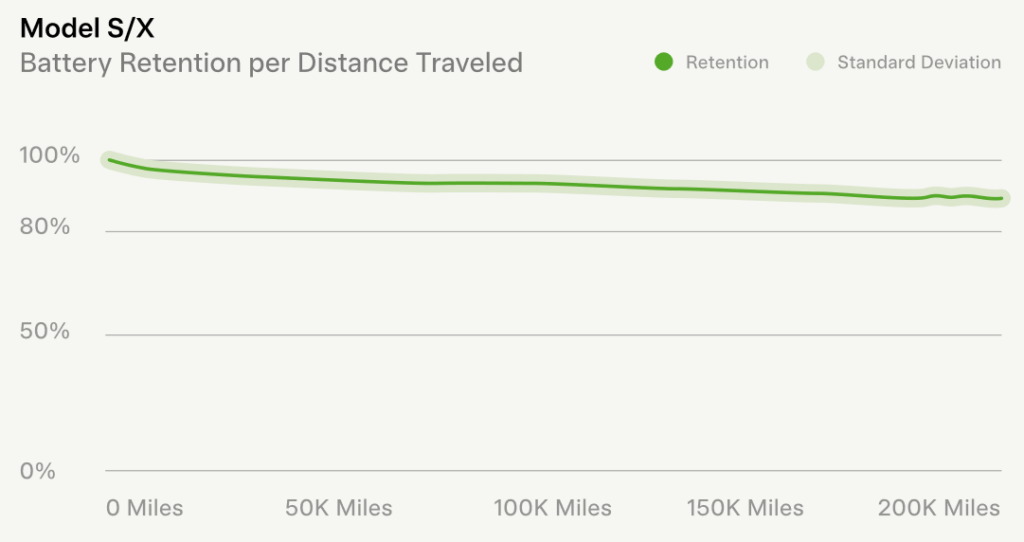Click the right end of the retention line
The height and width of the screenshot is (542, 1024).
point(1001,198)
